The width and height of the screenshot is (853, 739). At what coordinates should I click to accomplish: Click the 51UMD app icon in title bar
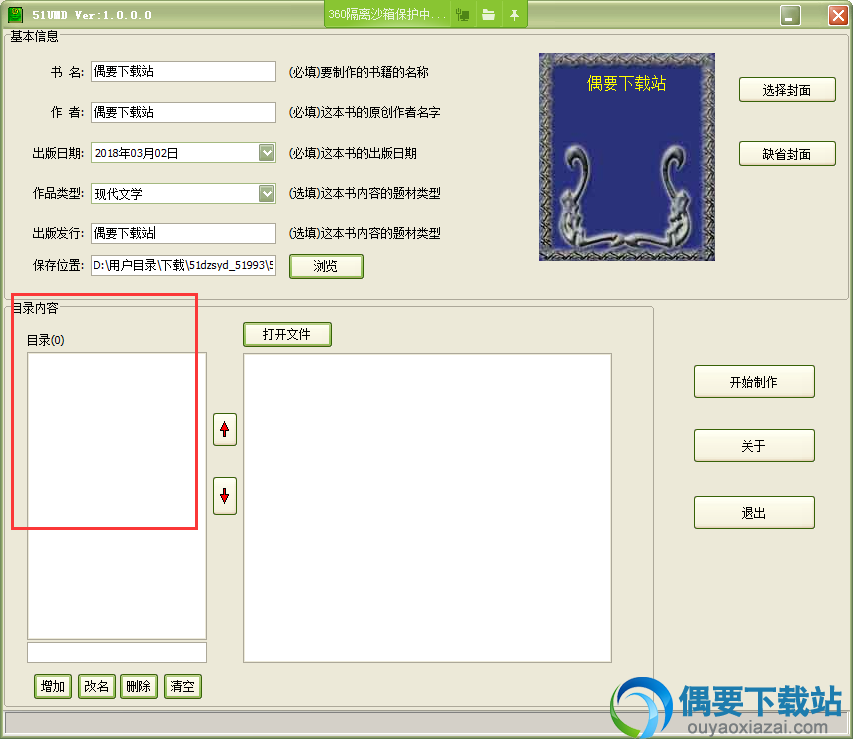(x=15, y=15)
